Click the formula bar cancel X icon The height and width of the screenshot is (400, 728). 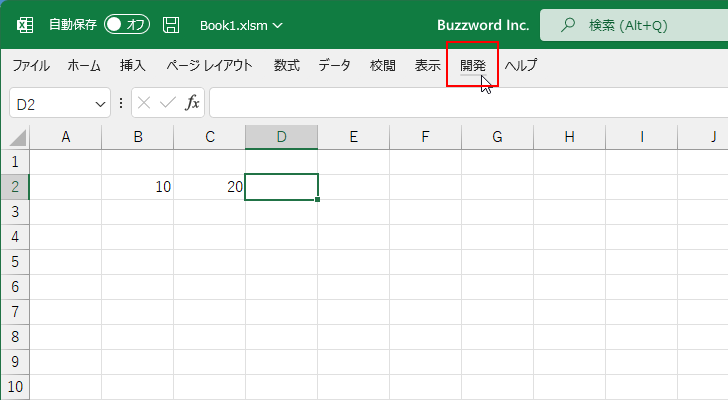click(144, 103)
